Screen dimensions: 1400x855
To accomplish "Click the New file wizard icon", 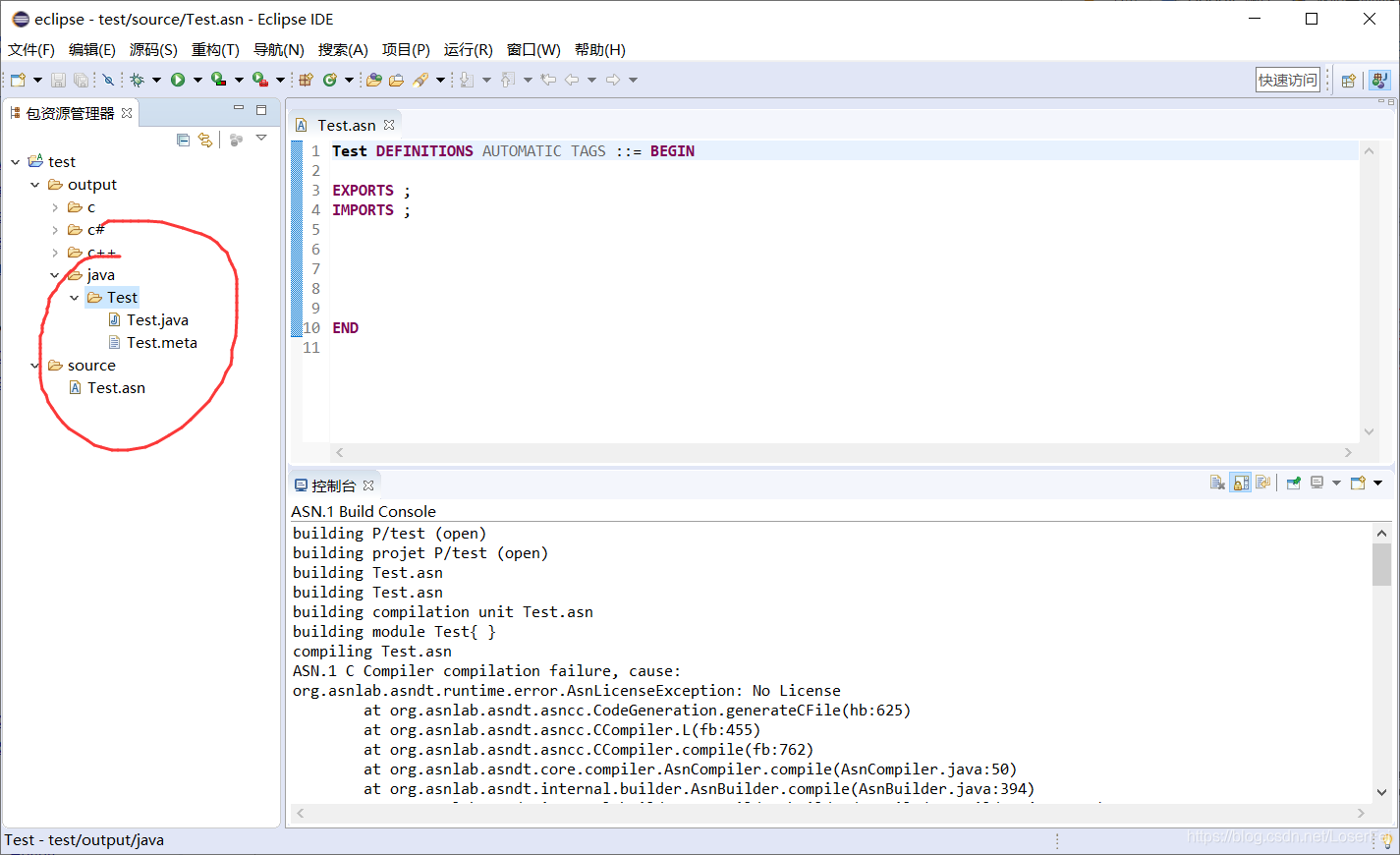I will [x=18, y=80].
